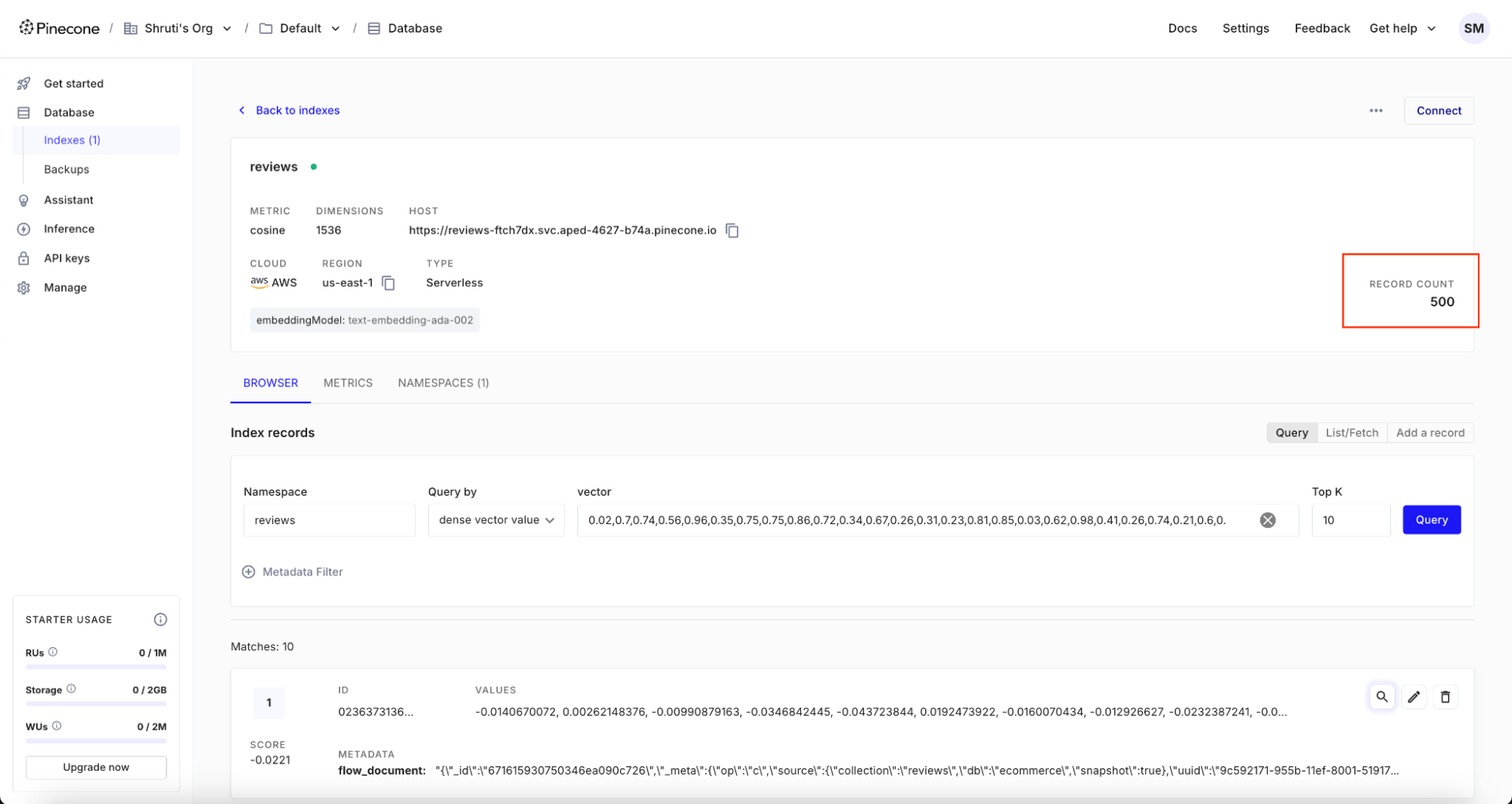Click the organization building icon
Viewport: 1512px width, 804px height.
130,28
